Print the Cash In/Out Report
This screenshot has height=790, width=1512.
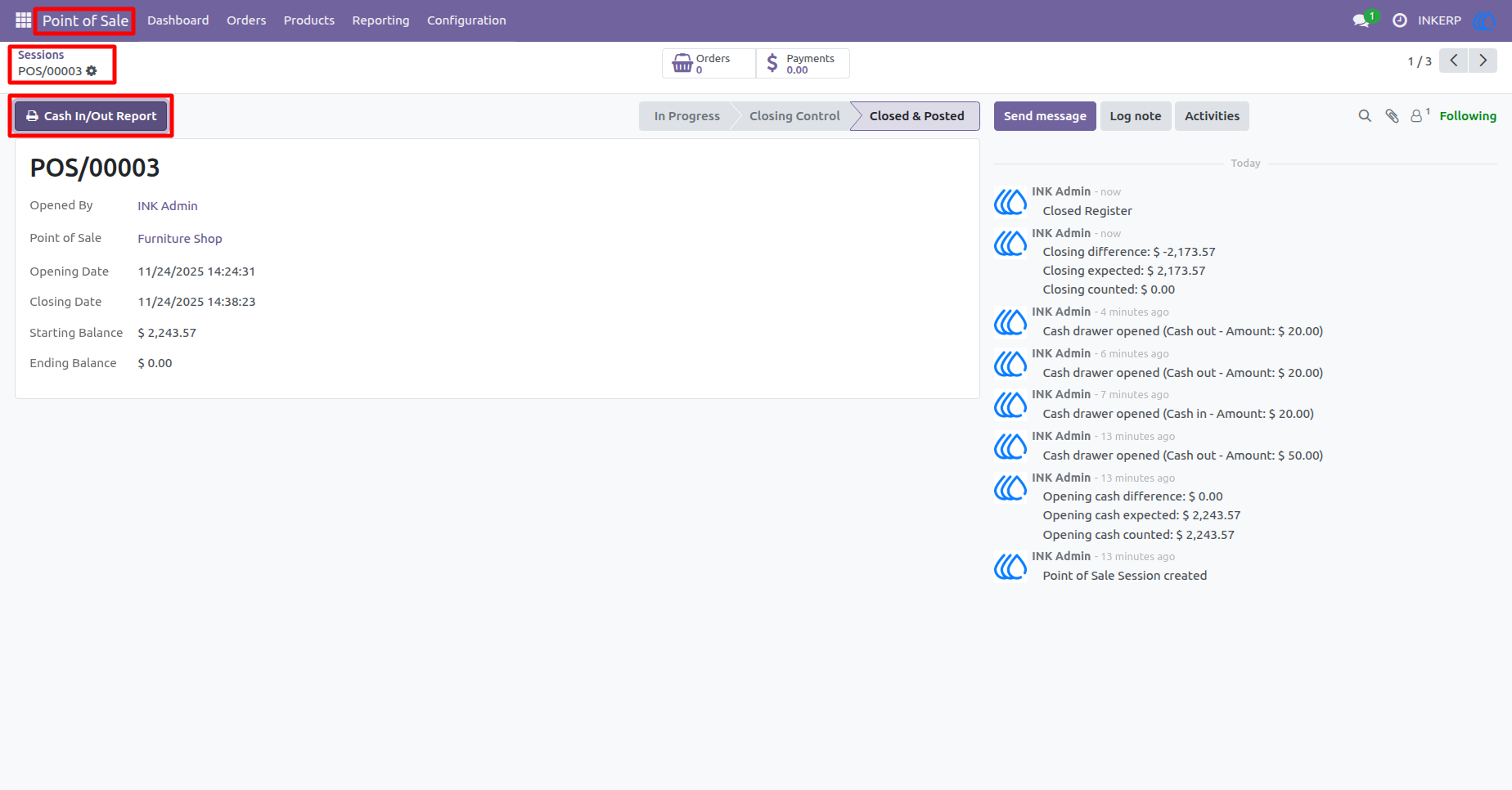pos(91,116)
